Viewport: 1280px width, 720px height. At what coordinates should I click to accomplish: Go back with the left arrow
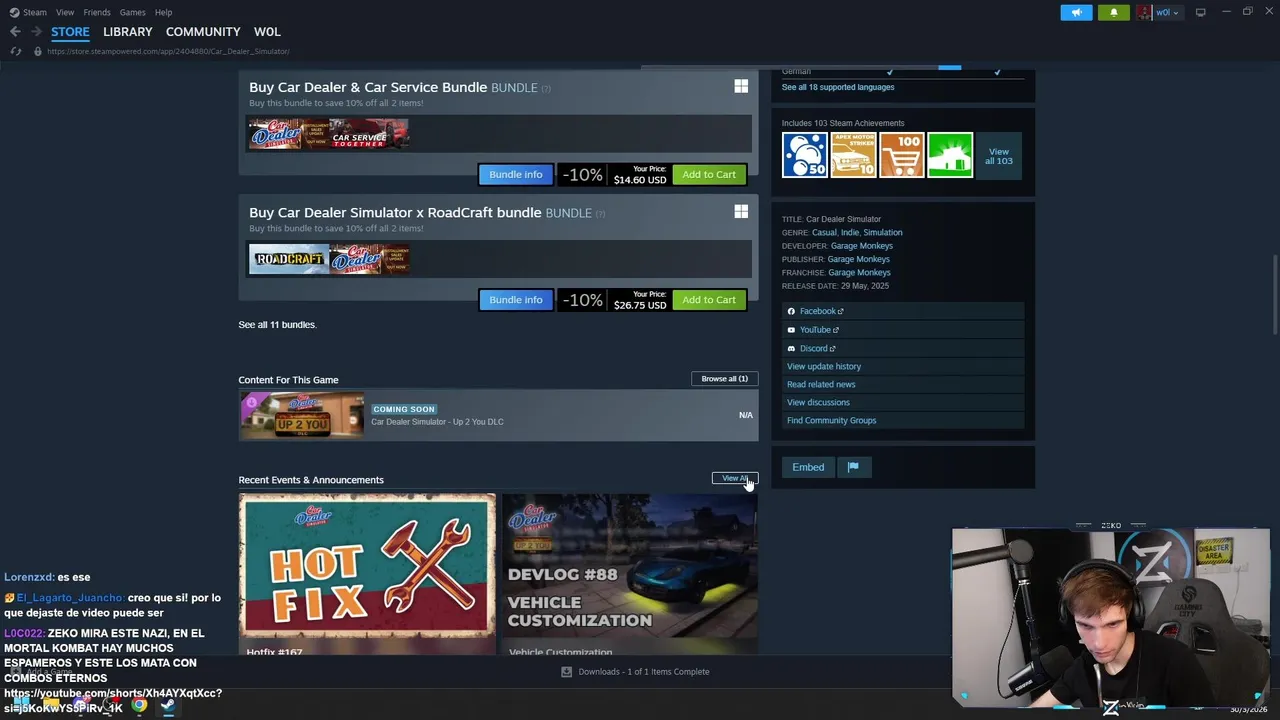(x=15, y=32)
